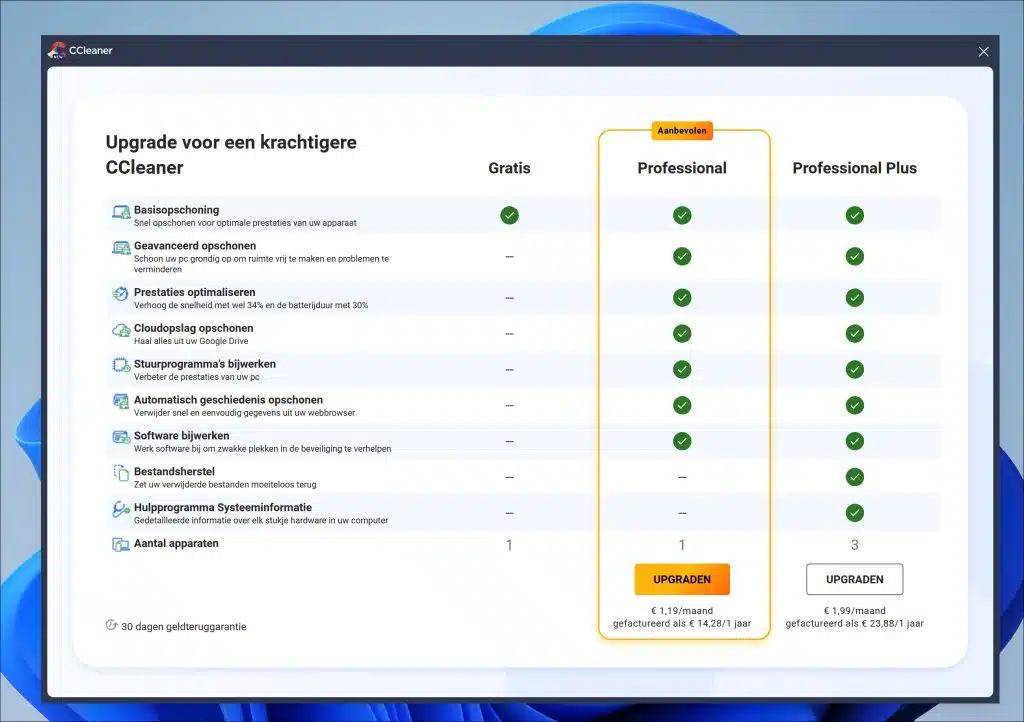This screenshot has width=1024, height=722.
Task: Click the CCleaner logo in title bar
Action: 57,50
